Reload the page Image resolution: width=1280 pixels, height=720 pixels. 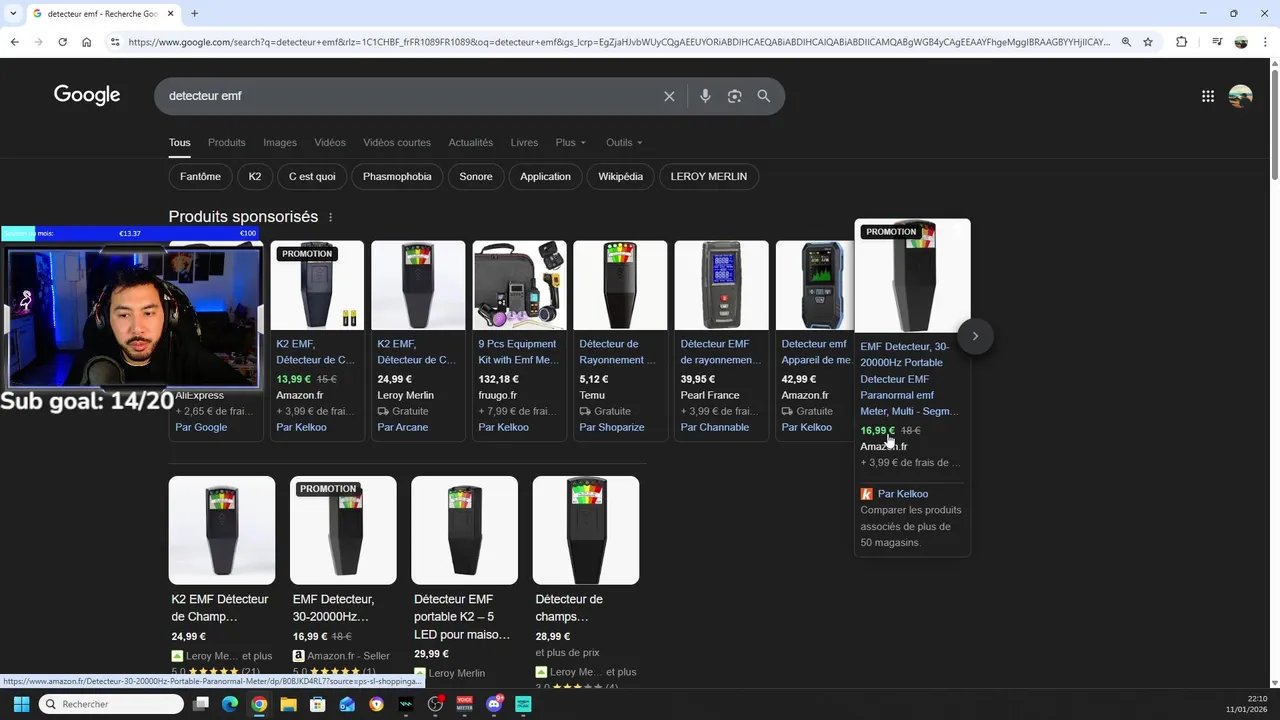pos(62,42)
